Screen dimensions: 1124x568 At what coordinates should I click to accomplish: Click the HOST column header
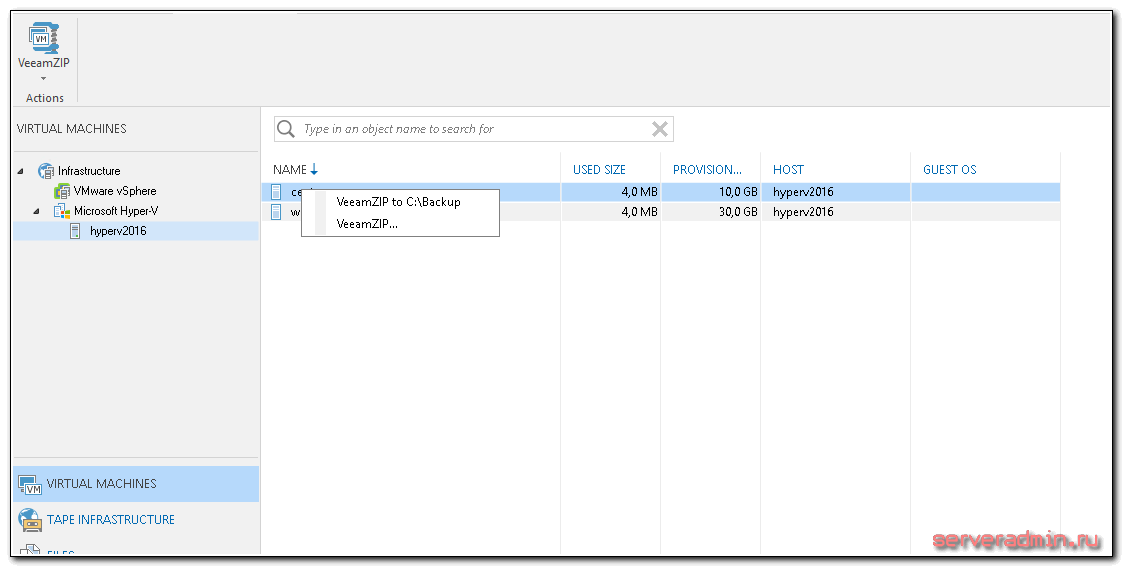tap(788, 170)
